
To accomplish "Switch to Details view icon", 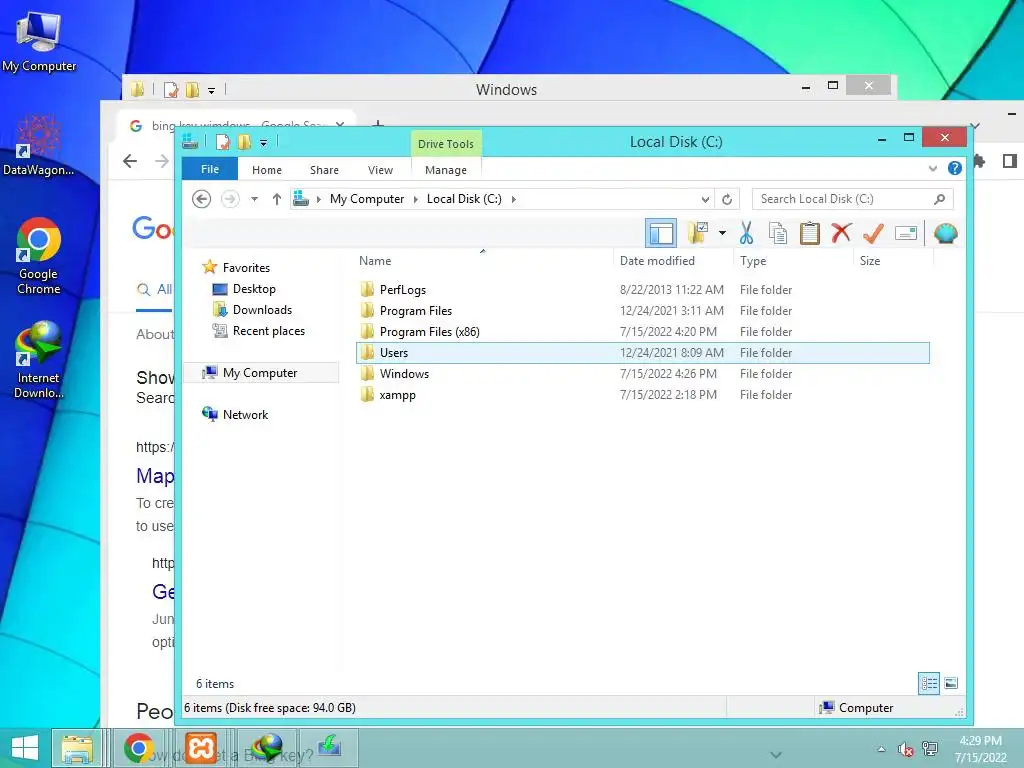I will coord(929,683).
